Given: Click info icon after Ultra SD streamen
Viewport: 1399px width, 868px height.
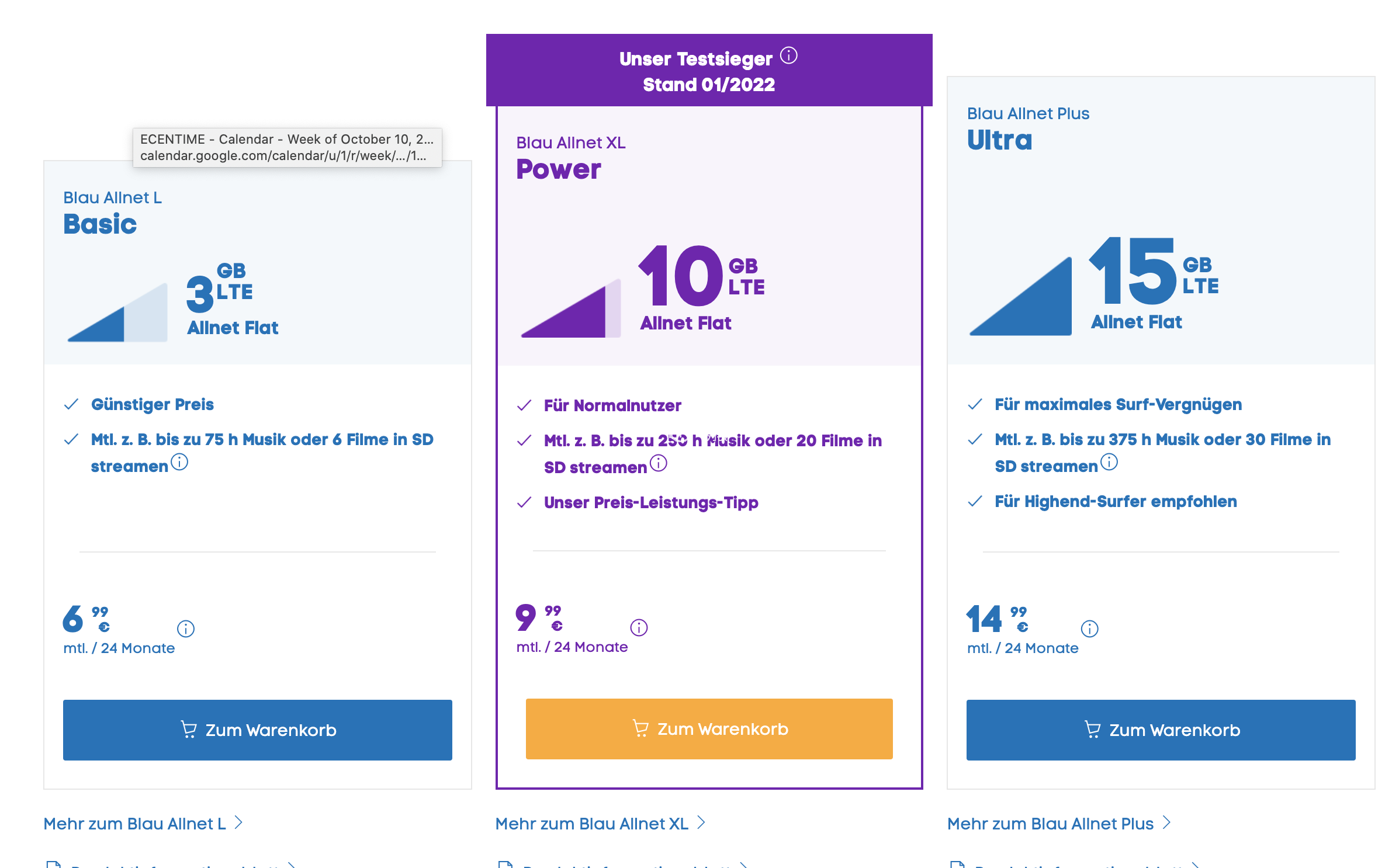Looking at the screenshot, I should [x=1109, y=462].
